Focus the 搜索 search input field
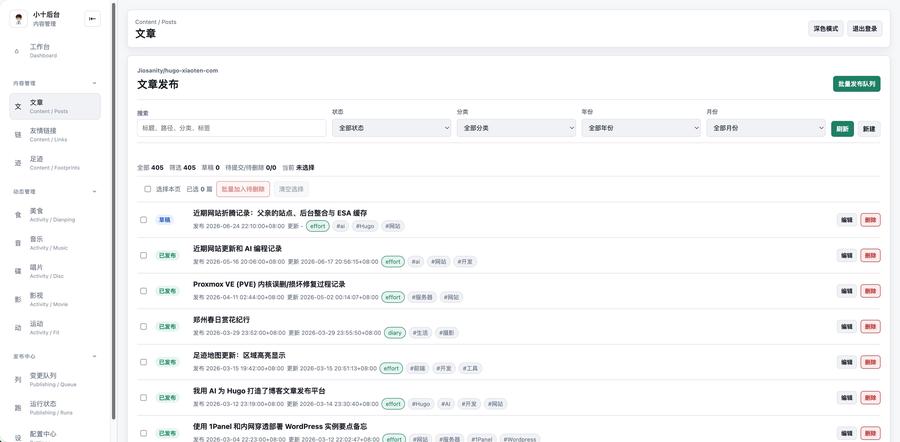The width and height of the screenshot is (900, 442). tap(231, 128)
